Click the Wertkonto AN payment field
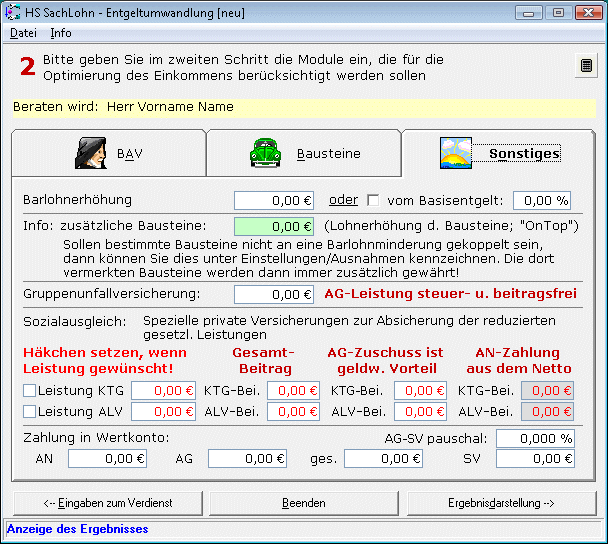Screen dimensions: 608x544 108,459
